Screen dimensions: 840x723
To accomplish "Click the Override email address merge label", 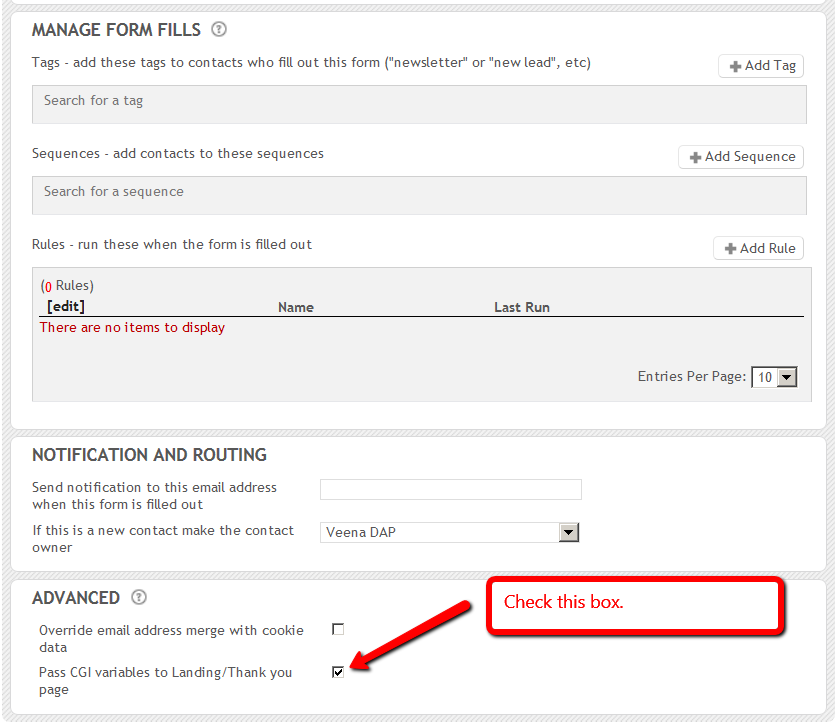I will click(x=171, y=638).
